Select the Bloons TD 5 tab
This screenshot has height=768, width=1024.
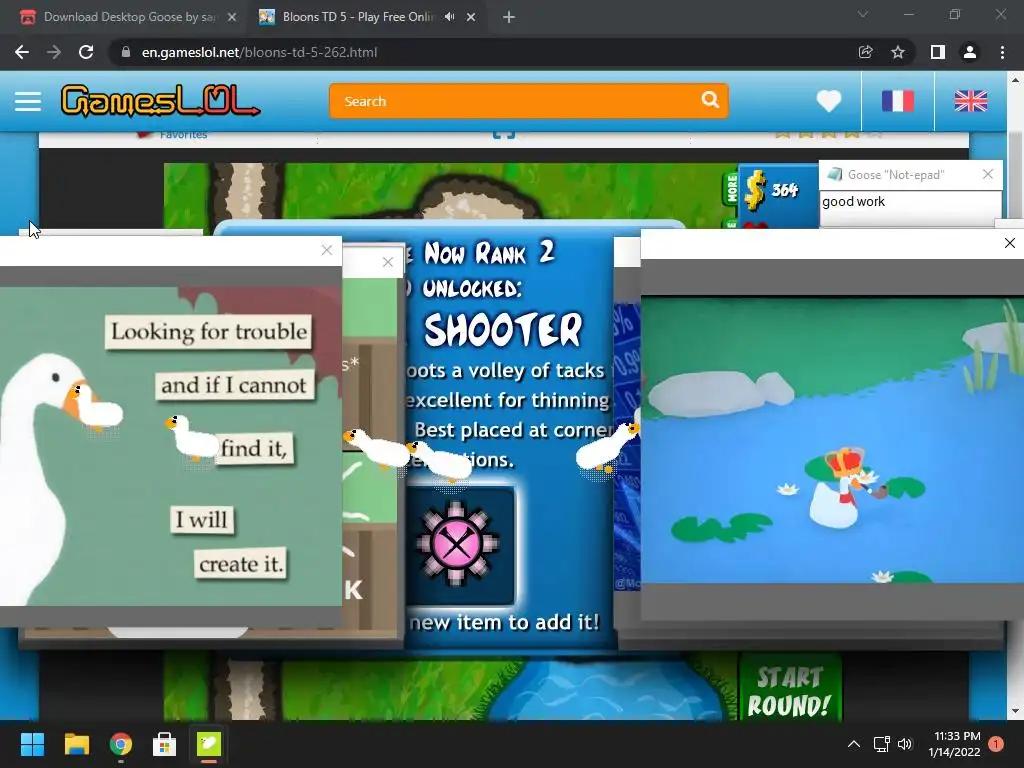pyautogui.click(x=359, y=17)
